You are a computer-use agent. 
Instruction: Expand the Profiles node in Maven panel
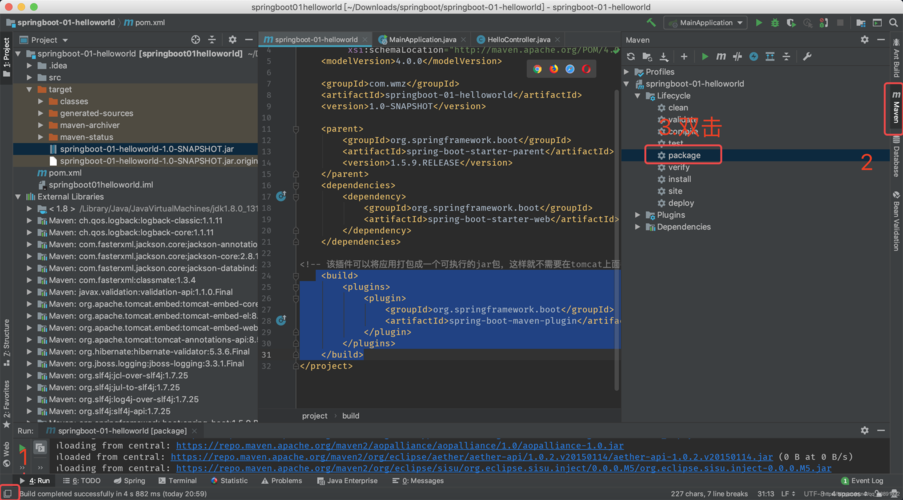(627, 72)
